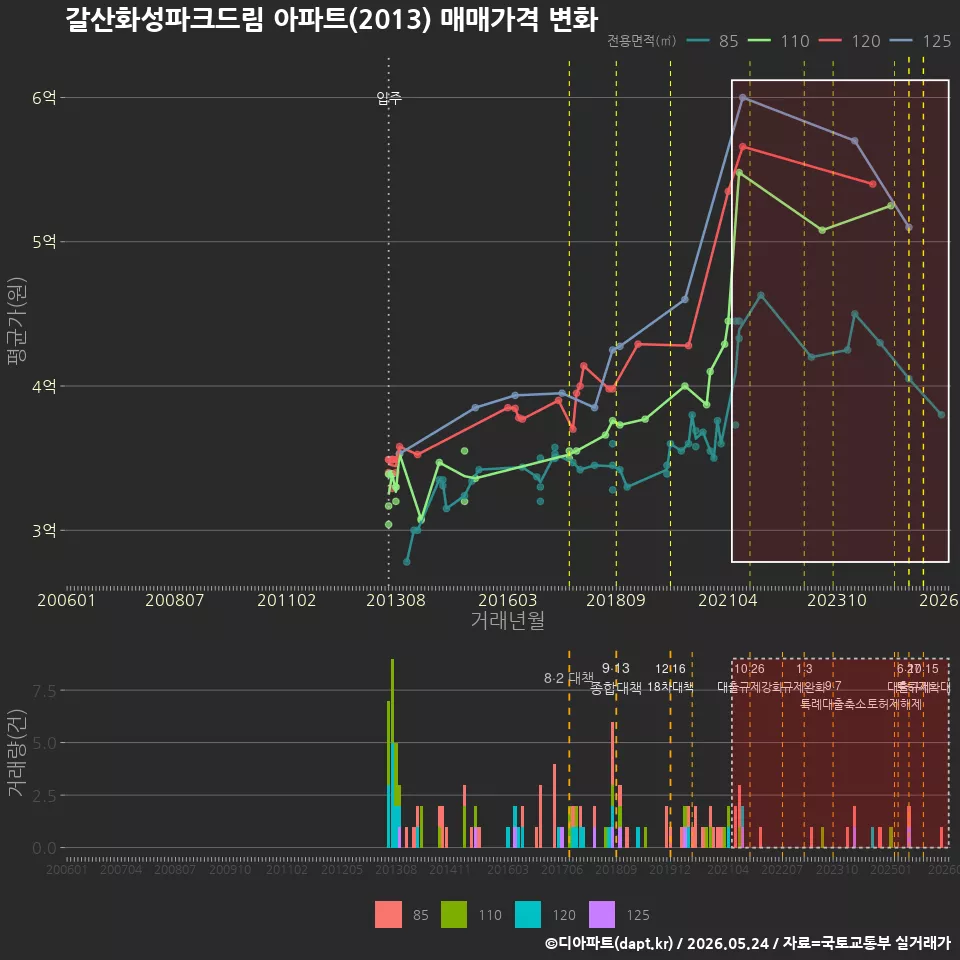Click the 5억 y-axis label
This screenshot has height=960, width=960.
44,241
